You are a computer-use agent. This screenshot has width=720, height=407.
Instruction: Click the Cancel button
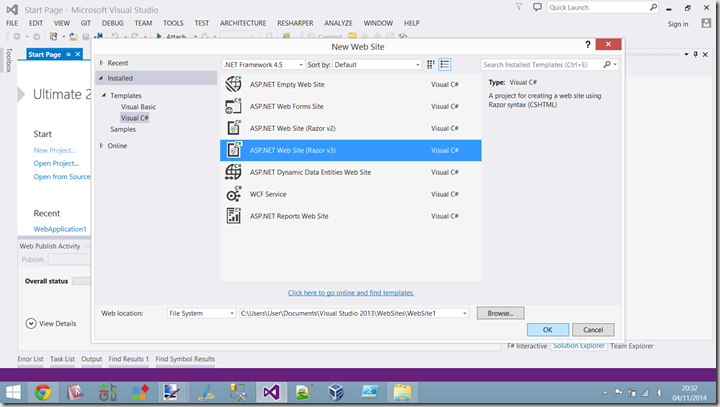[x=593, y=330]
